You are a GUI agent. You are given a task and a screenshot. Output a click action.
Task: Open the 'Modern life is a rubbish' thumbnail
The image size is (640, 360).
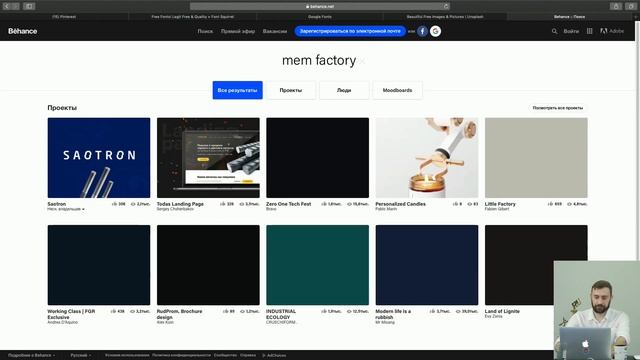(427, 265)
